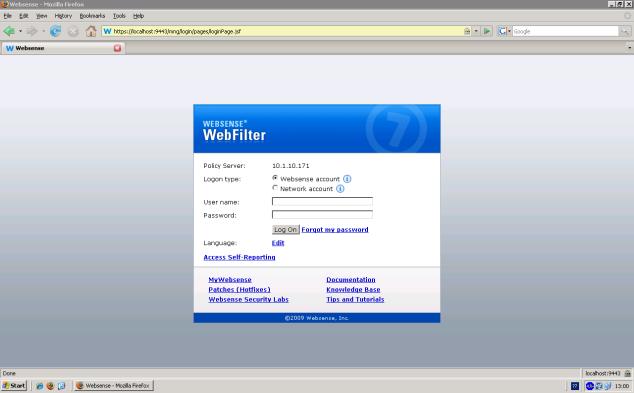Click the taskbar clock showing 13:00

point(622,386)
